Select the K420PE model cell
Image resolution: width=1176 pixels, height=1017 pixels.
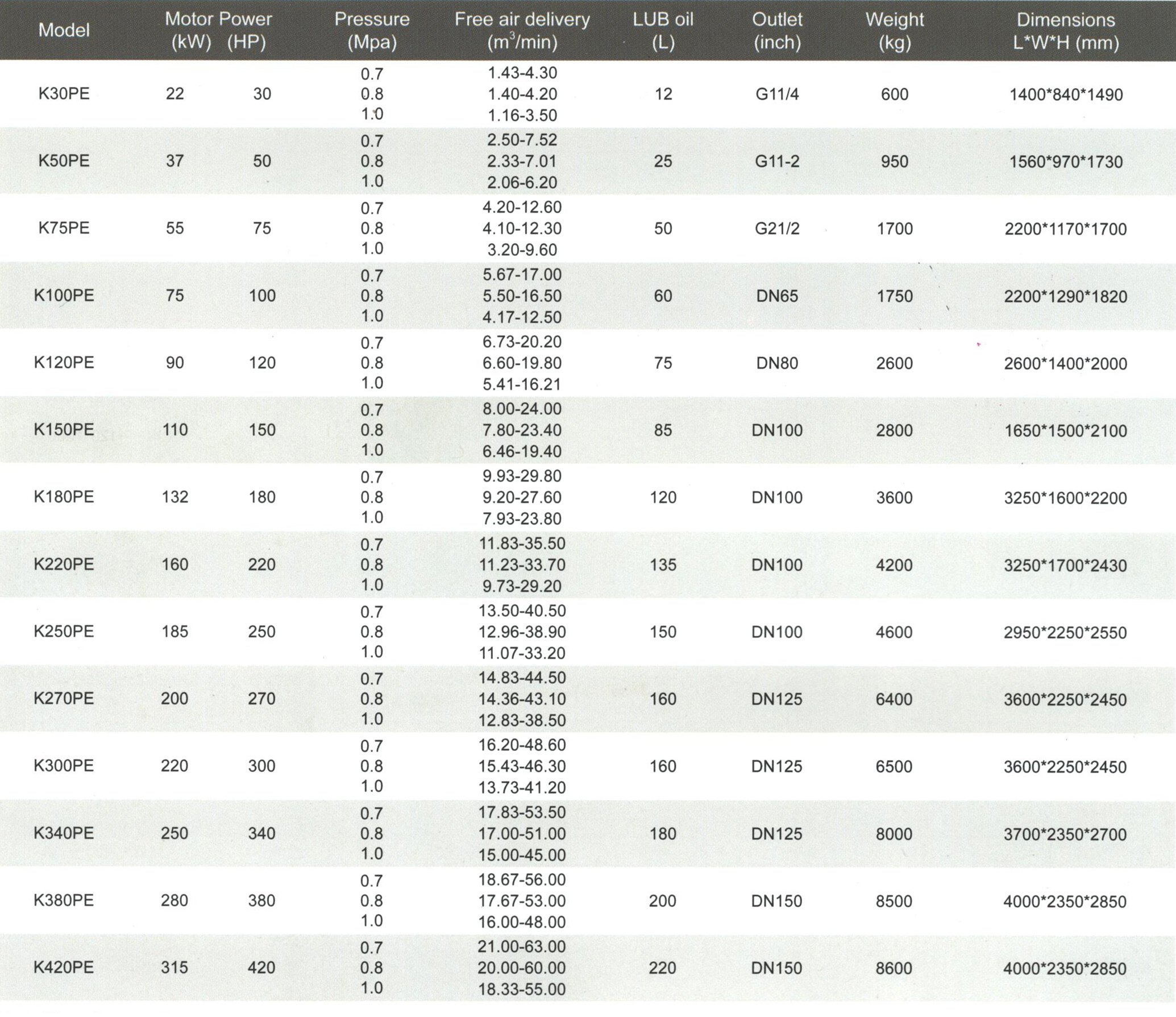64,968
